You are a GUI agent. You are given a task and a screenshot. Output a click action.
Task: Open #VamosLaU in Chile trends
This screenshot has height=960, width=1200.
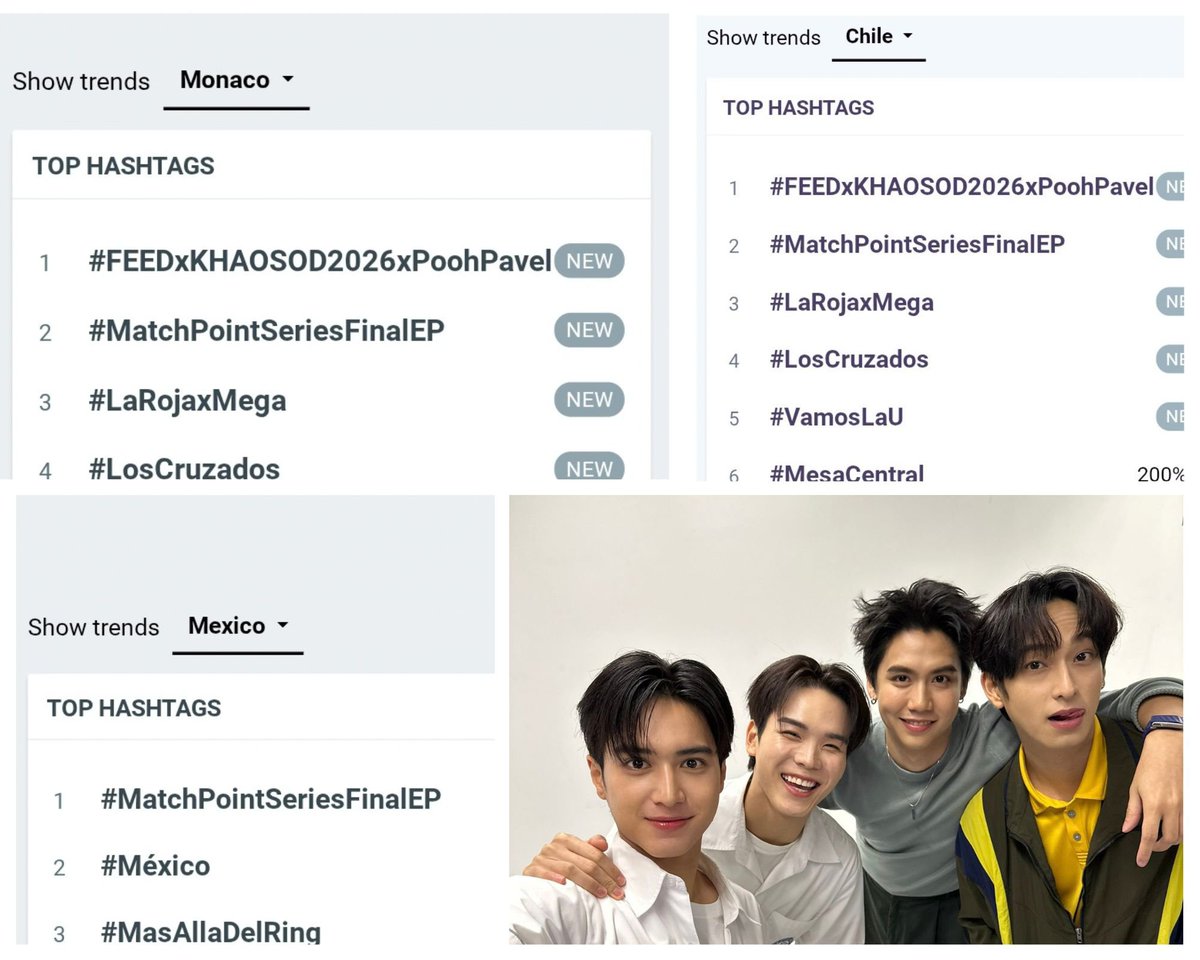[836, 417]
